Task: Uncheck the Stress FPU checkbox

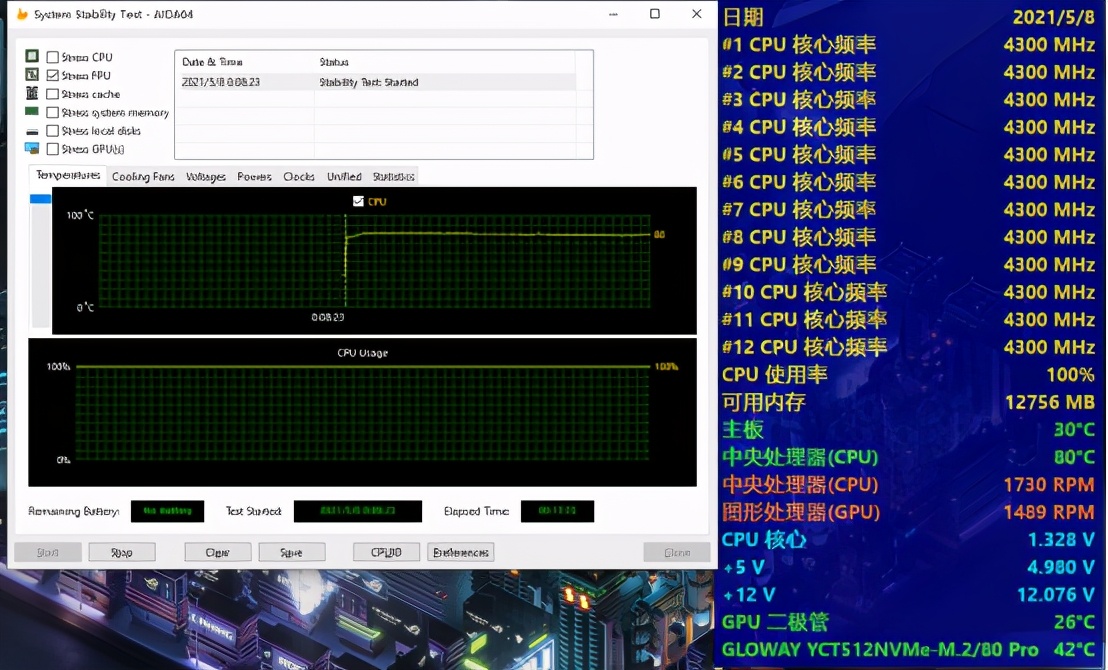Action: coord(53,76)
